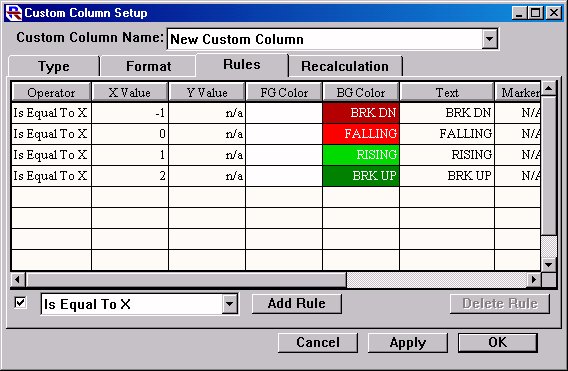The height and width of the screenshot is (371, 568).
Task: Pick the red FALLING background color cell
Action: click(x=361, y=134)
